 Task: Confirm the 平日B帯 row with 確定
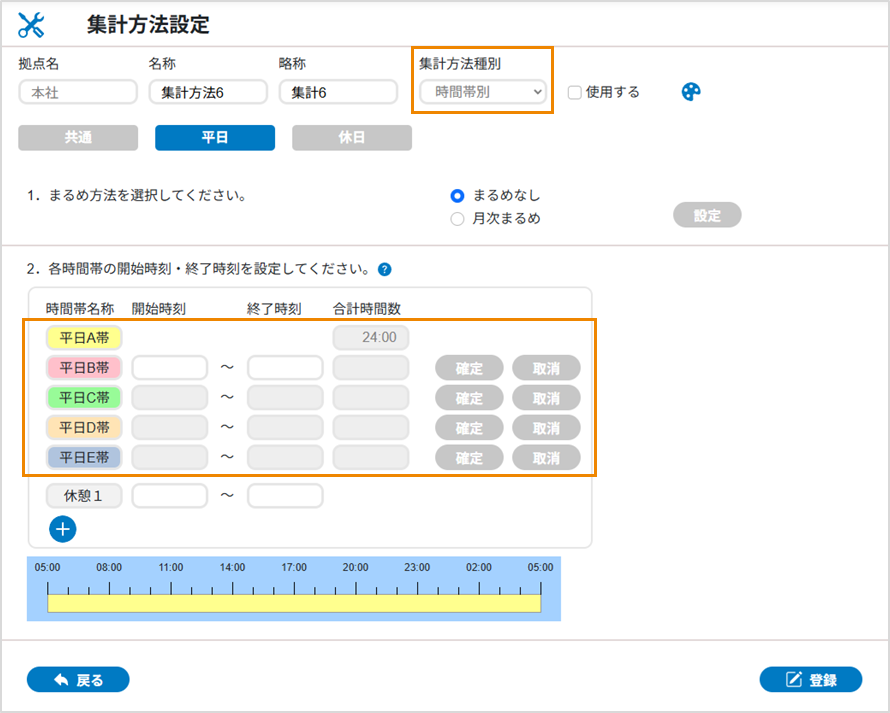[x=468, y=367]
